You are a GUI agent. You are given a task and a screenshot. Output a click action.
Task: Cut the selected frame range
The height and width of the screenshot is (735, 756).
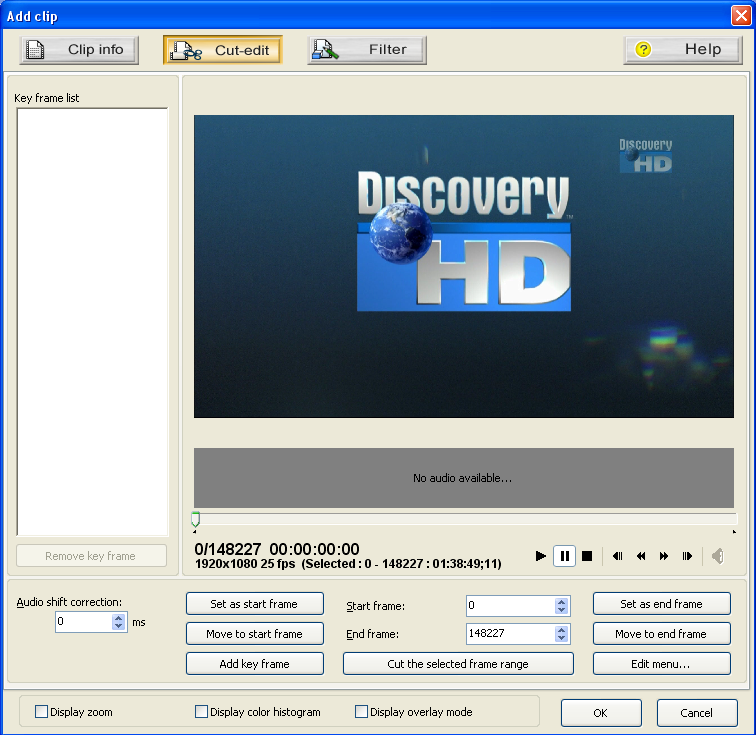458,664
